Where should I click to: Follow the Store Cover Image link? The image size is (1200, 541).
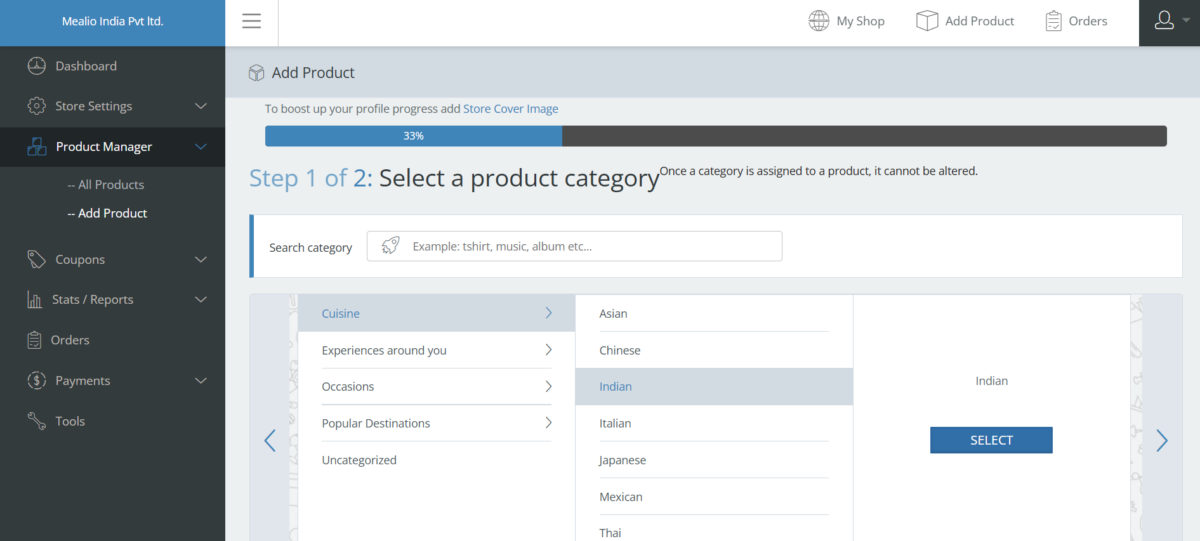click(510, 108)
